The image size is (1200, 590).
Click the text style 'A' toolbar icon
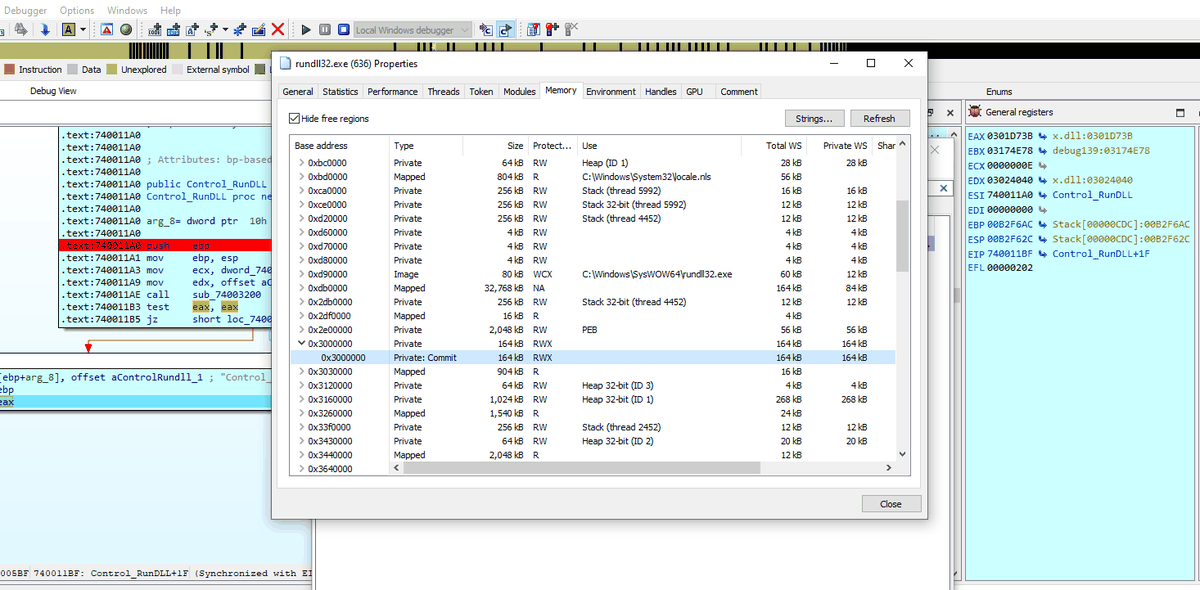click(68, 30)
